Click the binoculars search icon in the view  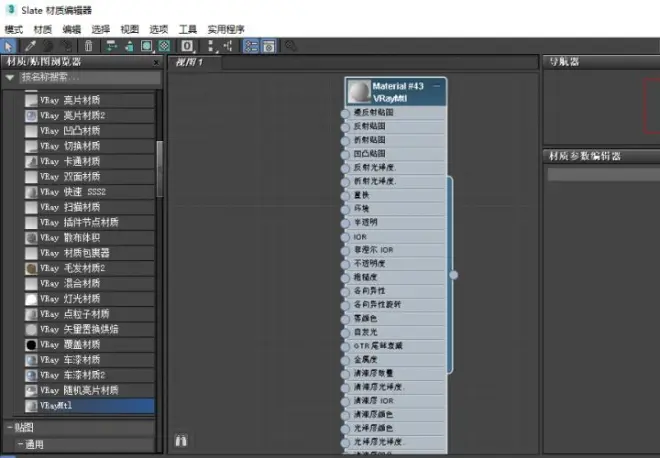181,441
